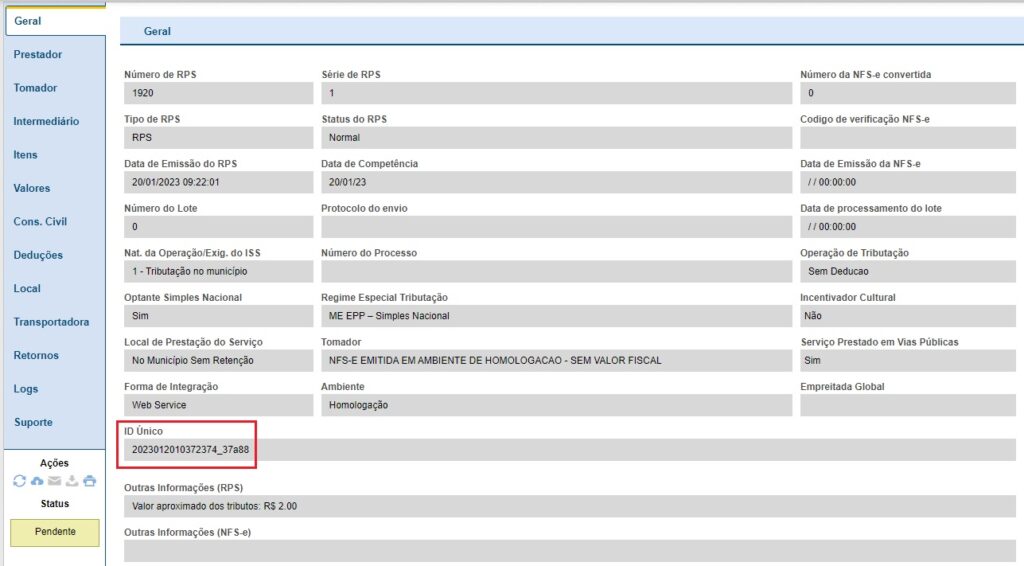This screenshot has height=566, width=1024.
Task: Open the Cons. Civil tab
Action: 40,221
